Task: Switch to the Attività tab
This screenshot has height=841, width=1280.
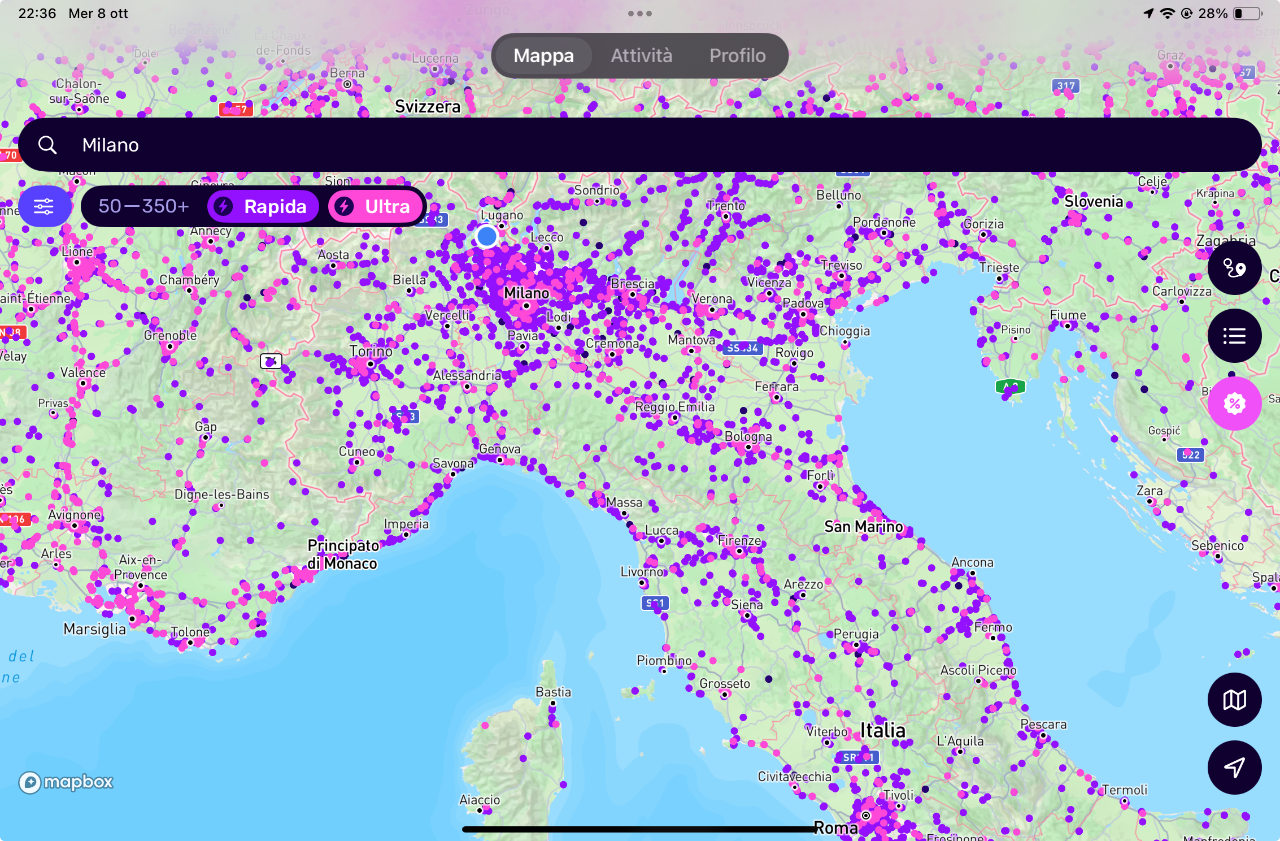Action: pos(641,56)
